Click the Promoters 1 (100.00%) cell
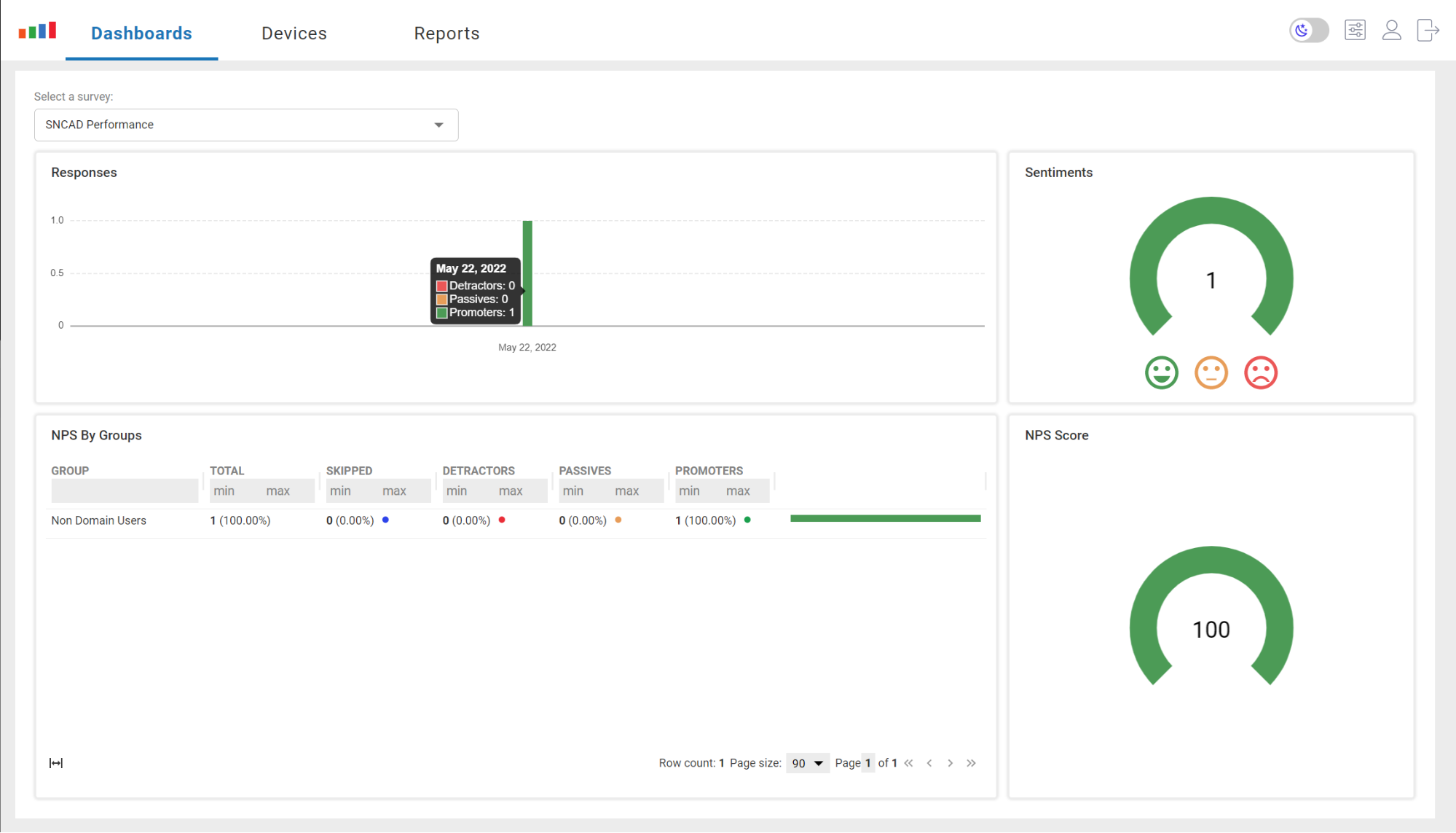1456x833 pixels. [x=705, y=520]
